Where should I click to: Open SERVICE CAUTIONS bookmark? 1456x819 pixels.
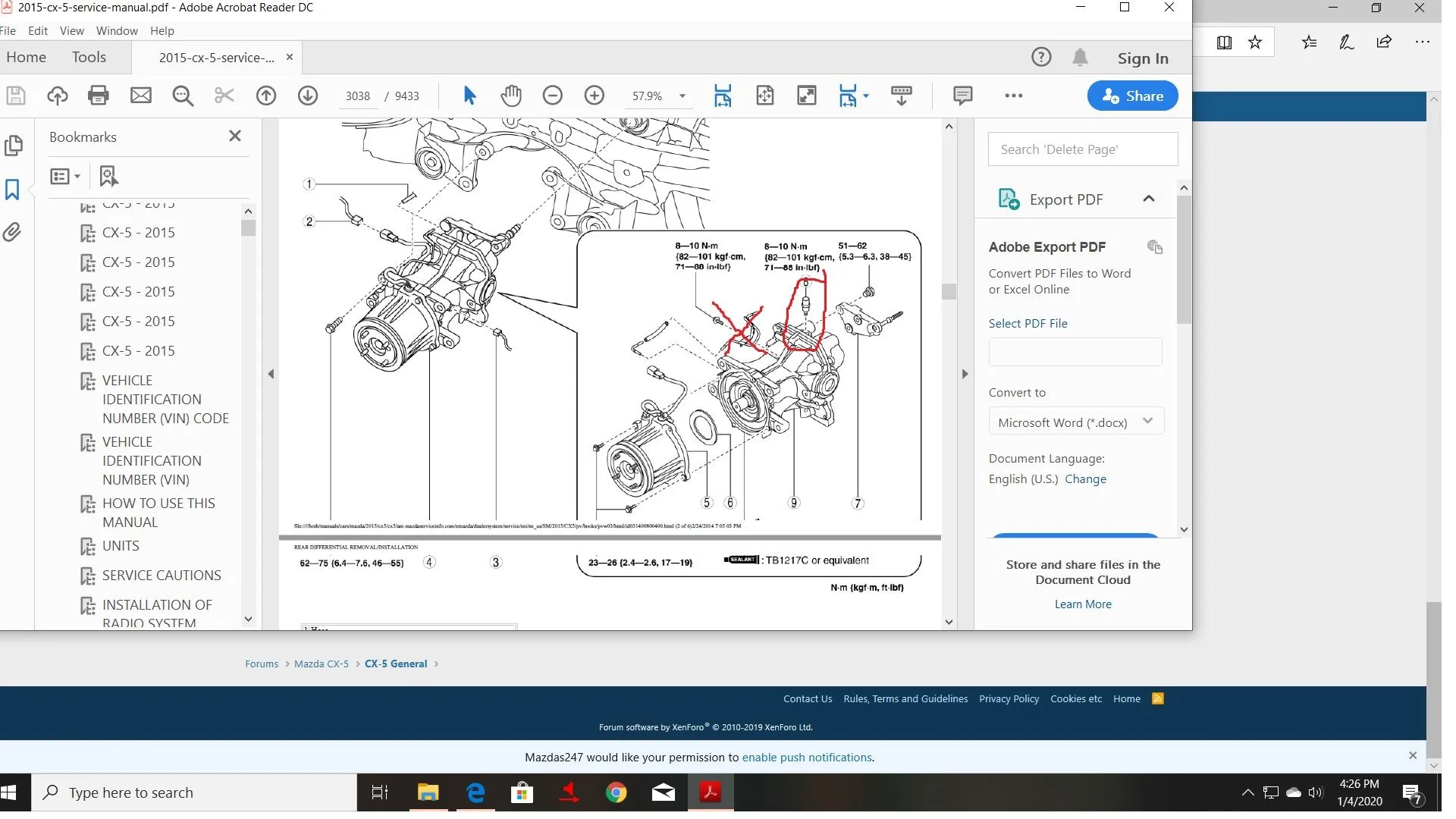[x=162, y=575]
